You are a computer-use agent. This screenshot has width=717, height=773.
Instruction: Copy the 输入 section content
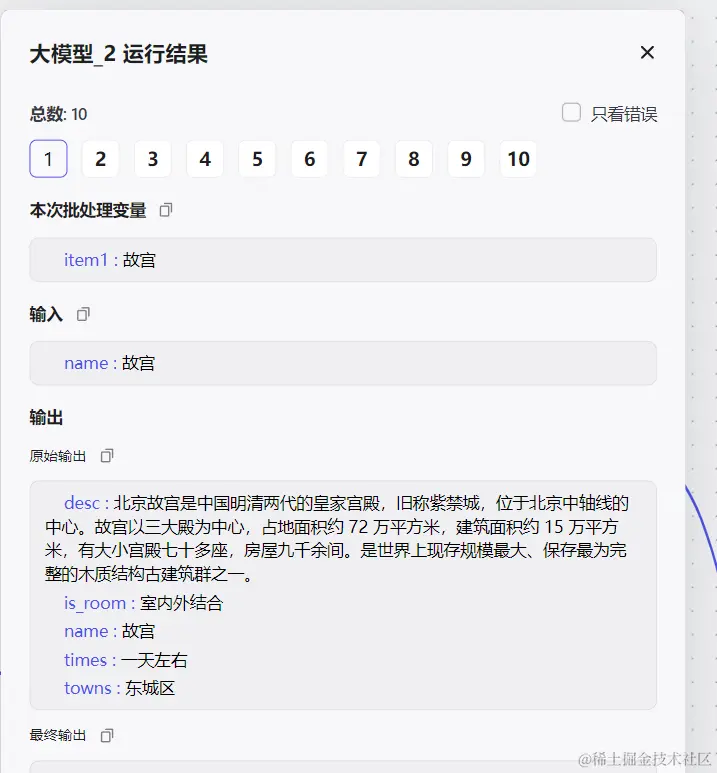(83, 314)
